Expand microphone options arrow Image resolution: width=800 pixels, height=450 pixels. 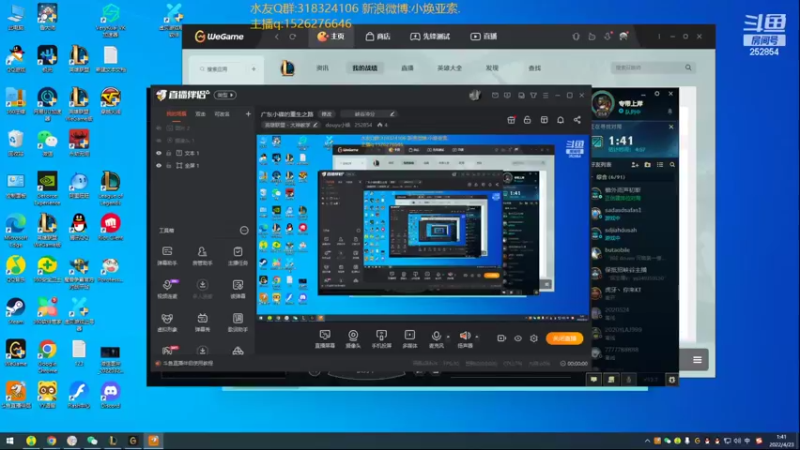tap(448, 337)
